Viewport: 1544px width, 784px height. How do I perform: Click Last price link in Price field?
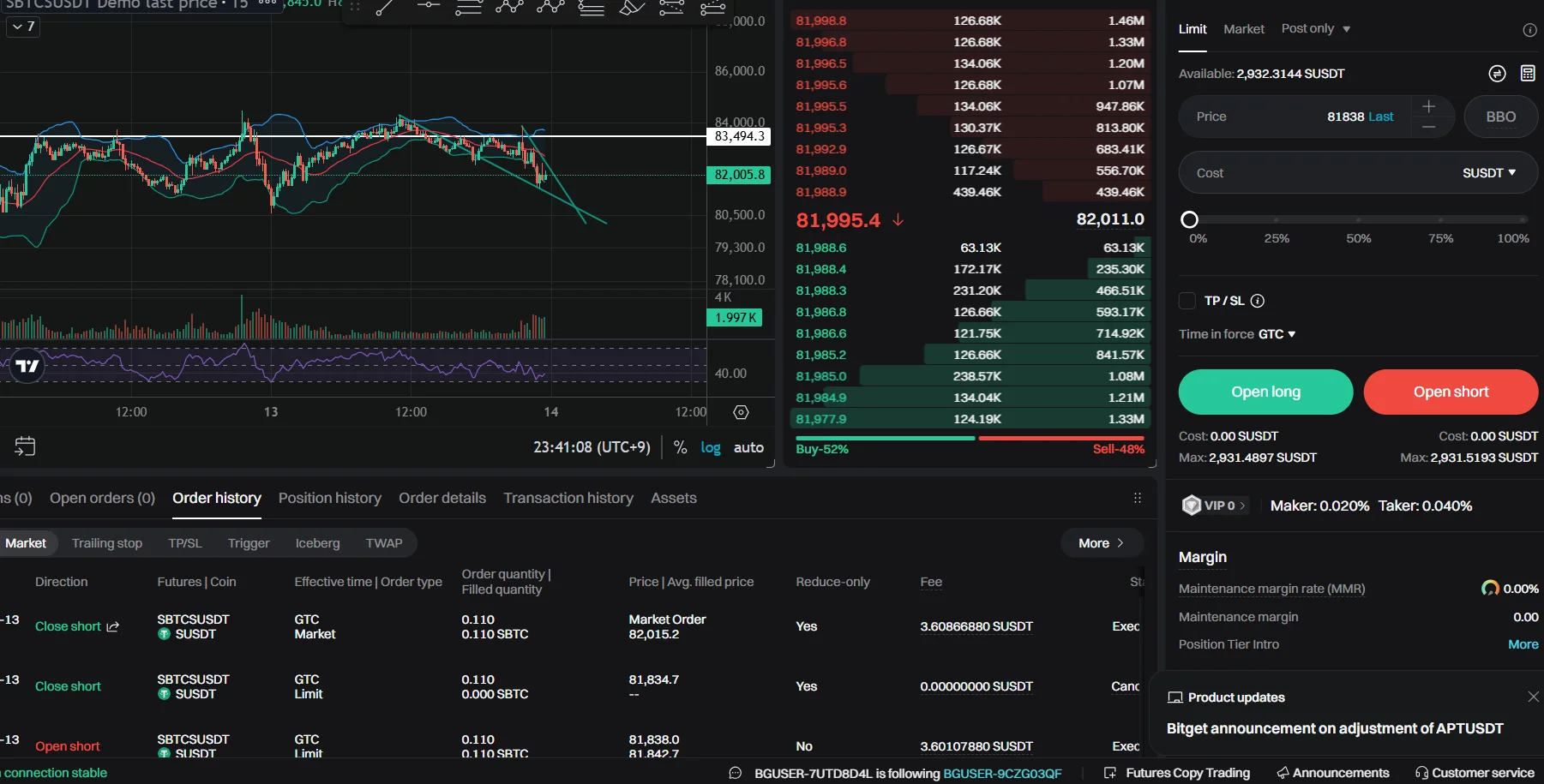pos(1380,117)
